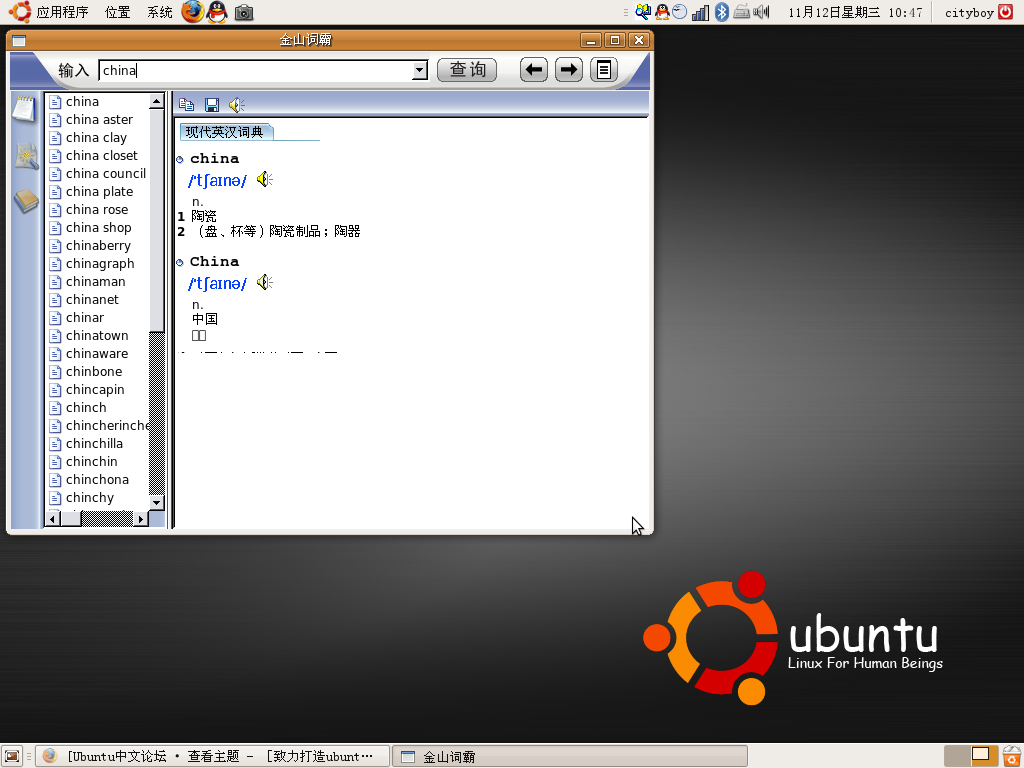Select chinaberry in word list

[x=99, y=246]
